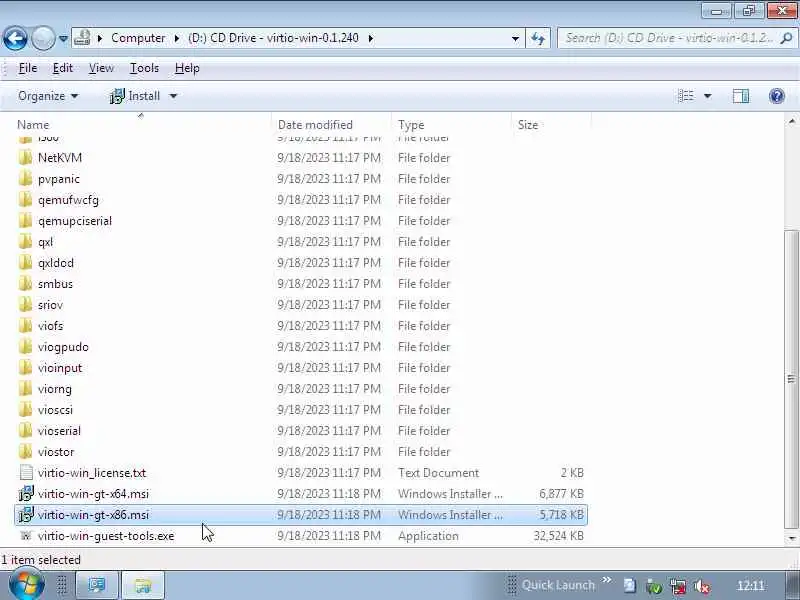Click the scrollbar down arrow
The width and height of the screenshot is (800, 600).
click(791, 538)
